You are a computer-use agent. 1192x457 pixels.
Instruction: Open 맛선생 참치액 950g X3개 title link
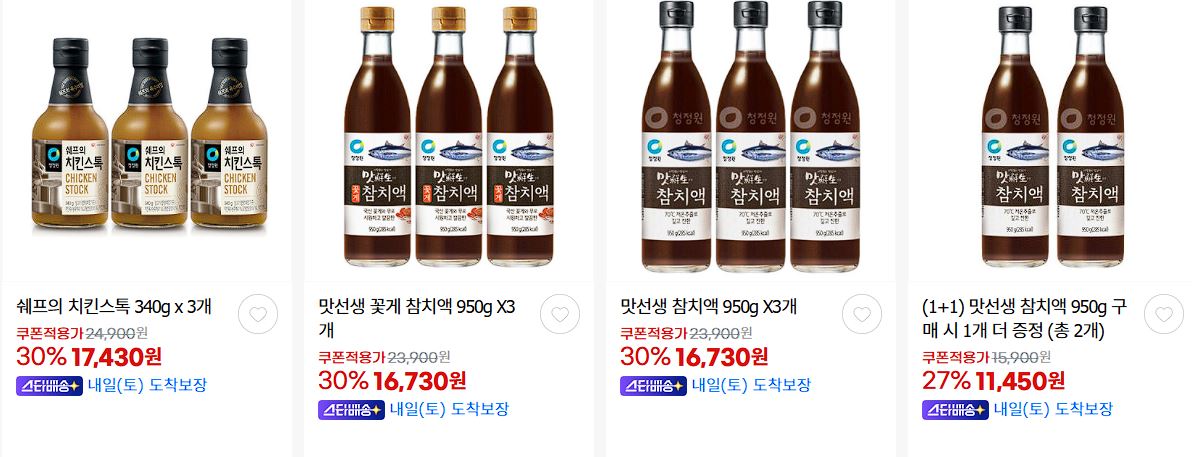click(709, 308)
